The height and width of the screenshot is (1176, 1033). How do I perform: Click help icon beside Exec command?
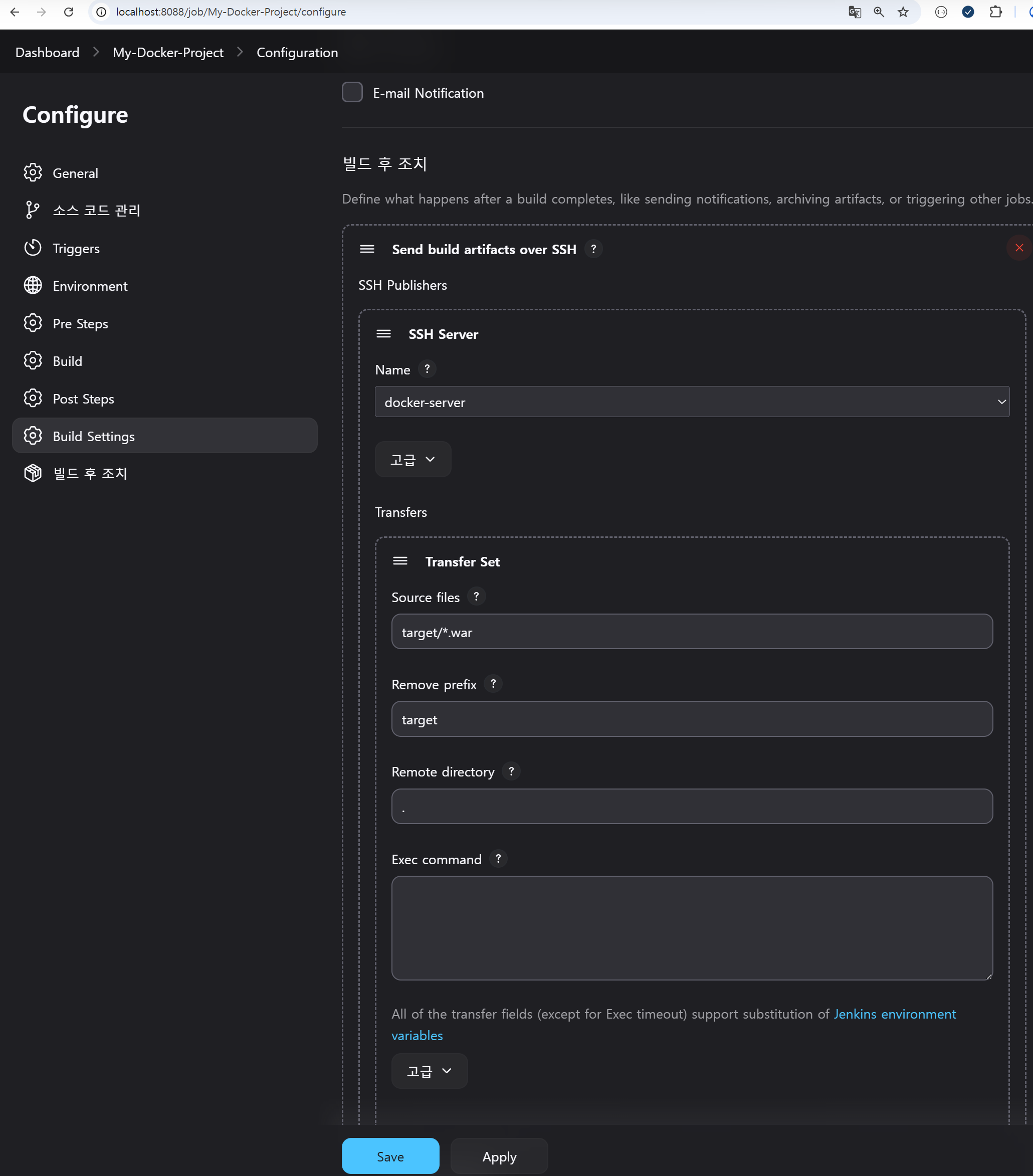click(498, 858)
